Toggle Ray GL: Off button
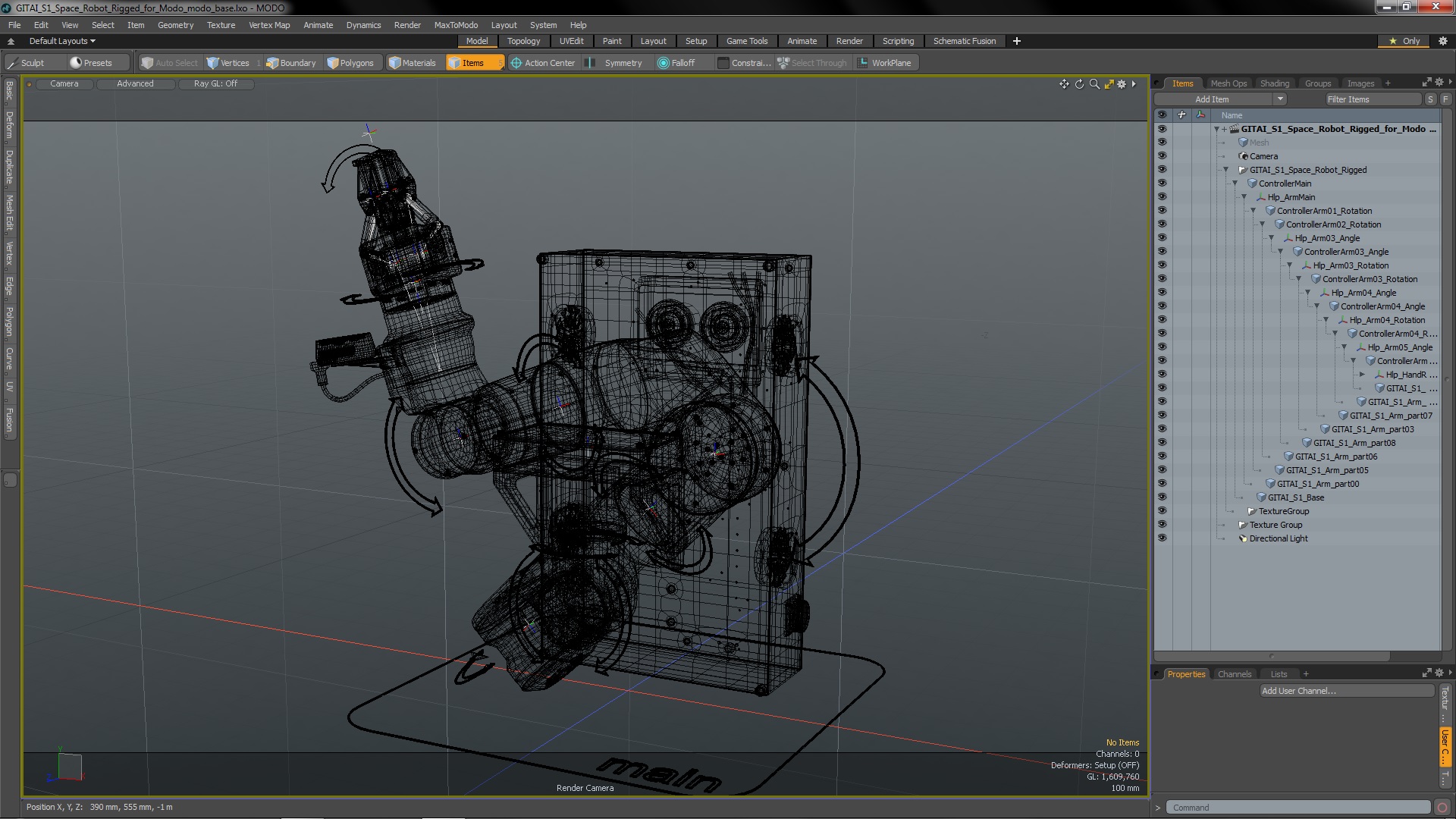The height and width of the screenshot is (819, 1456). point(215,84)
